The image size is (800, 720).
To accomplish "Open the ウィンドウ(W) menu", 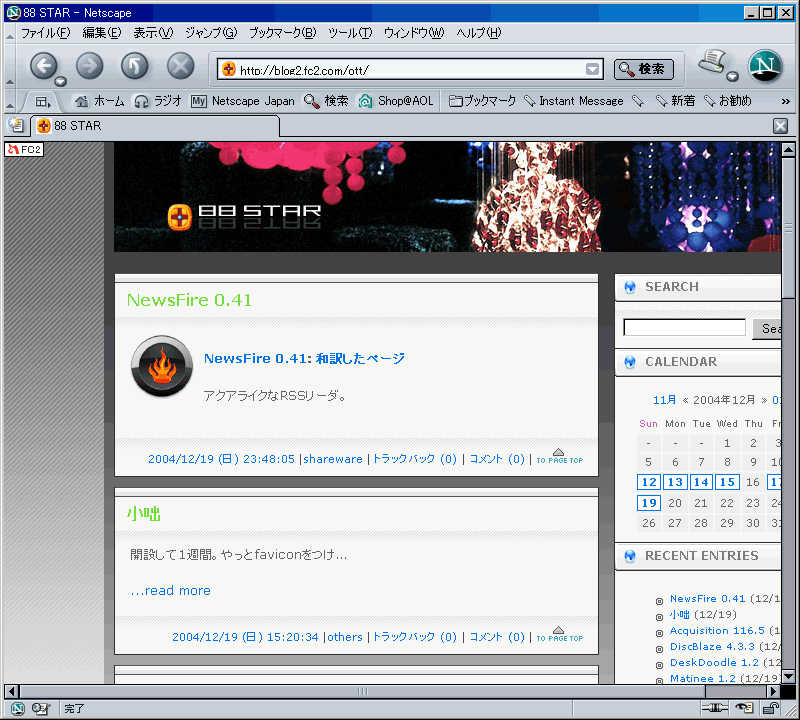I will [414, 33].
